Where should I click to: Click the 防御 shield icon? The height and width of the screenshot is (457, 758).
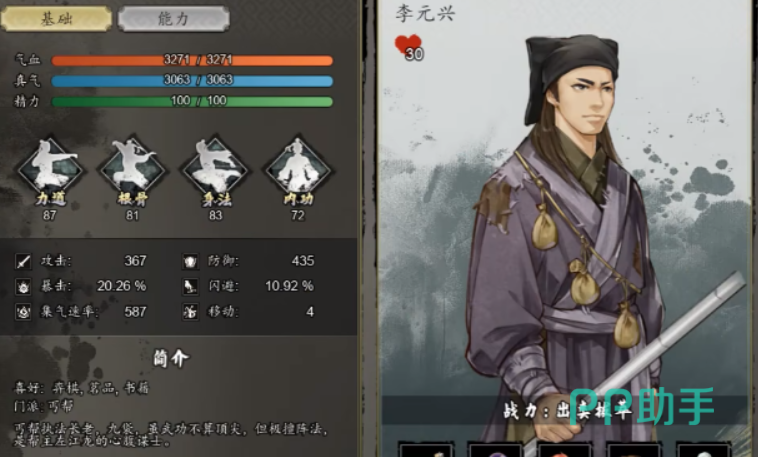(190, 262)
